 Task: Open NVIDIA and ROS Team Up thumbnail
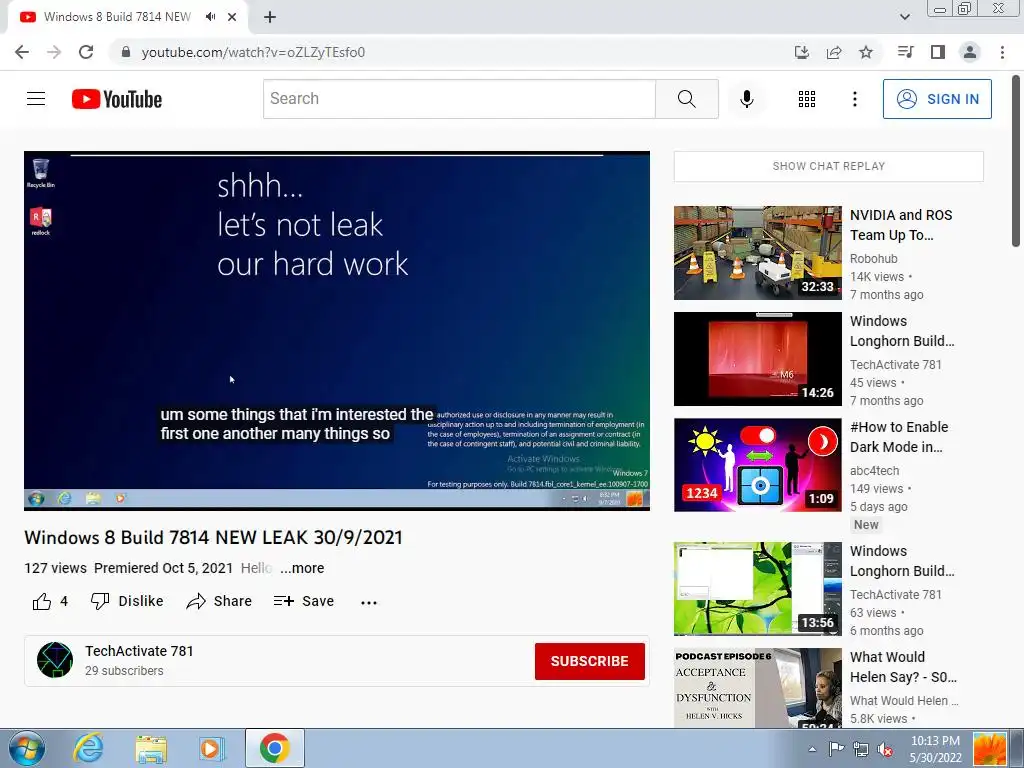tap(758, 253)
